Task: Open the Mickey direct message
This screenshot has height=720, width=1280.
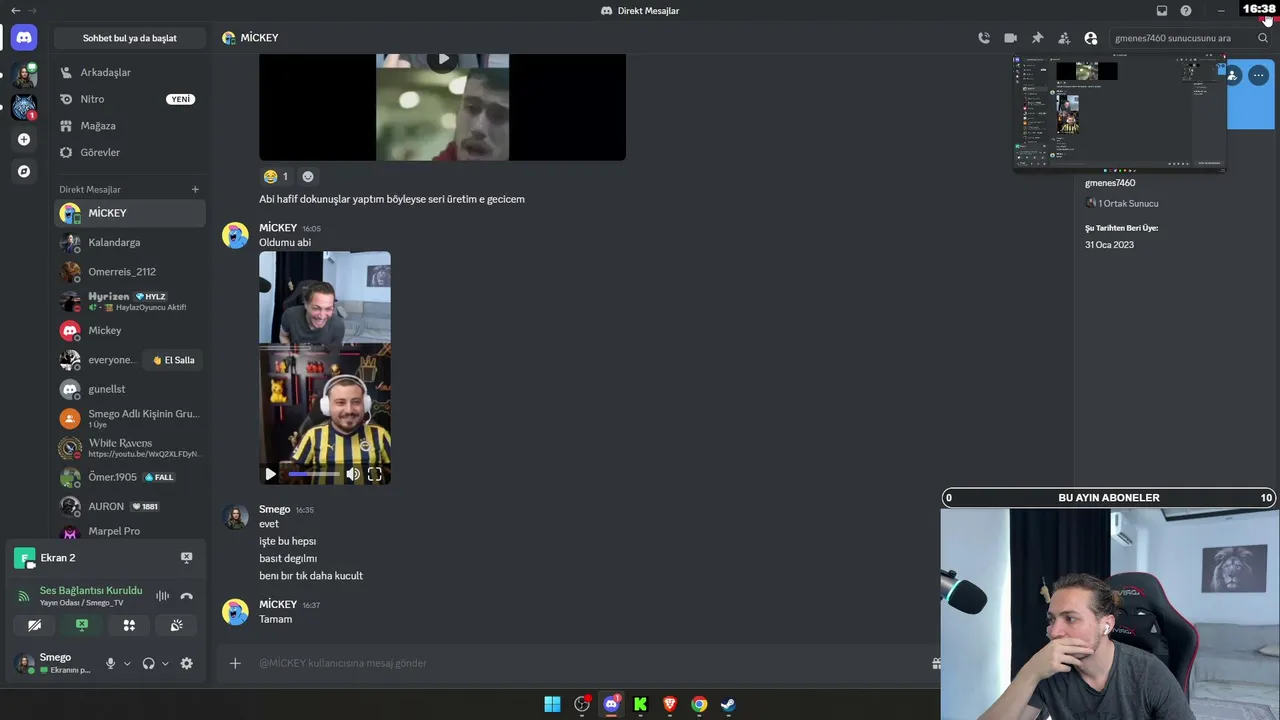Action: pos(130,330)
